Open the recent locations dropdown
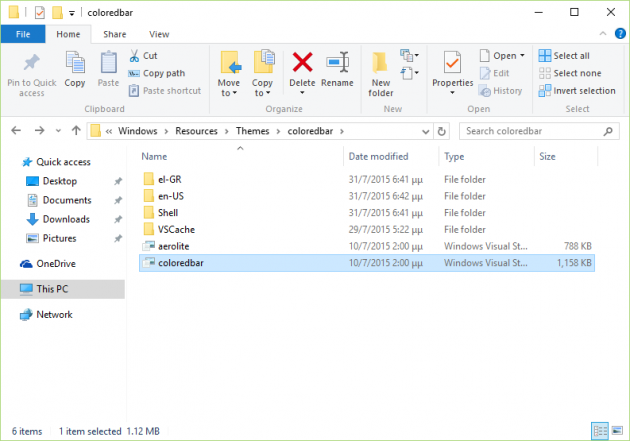Screen dimensions: 630x441 click(x=58, y=131)
